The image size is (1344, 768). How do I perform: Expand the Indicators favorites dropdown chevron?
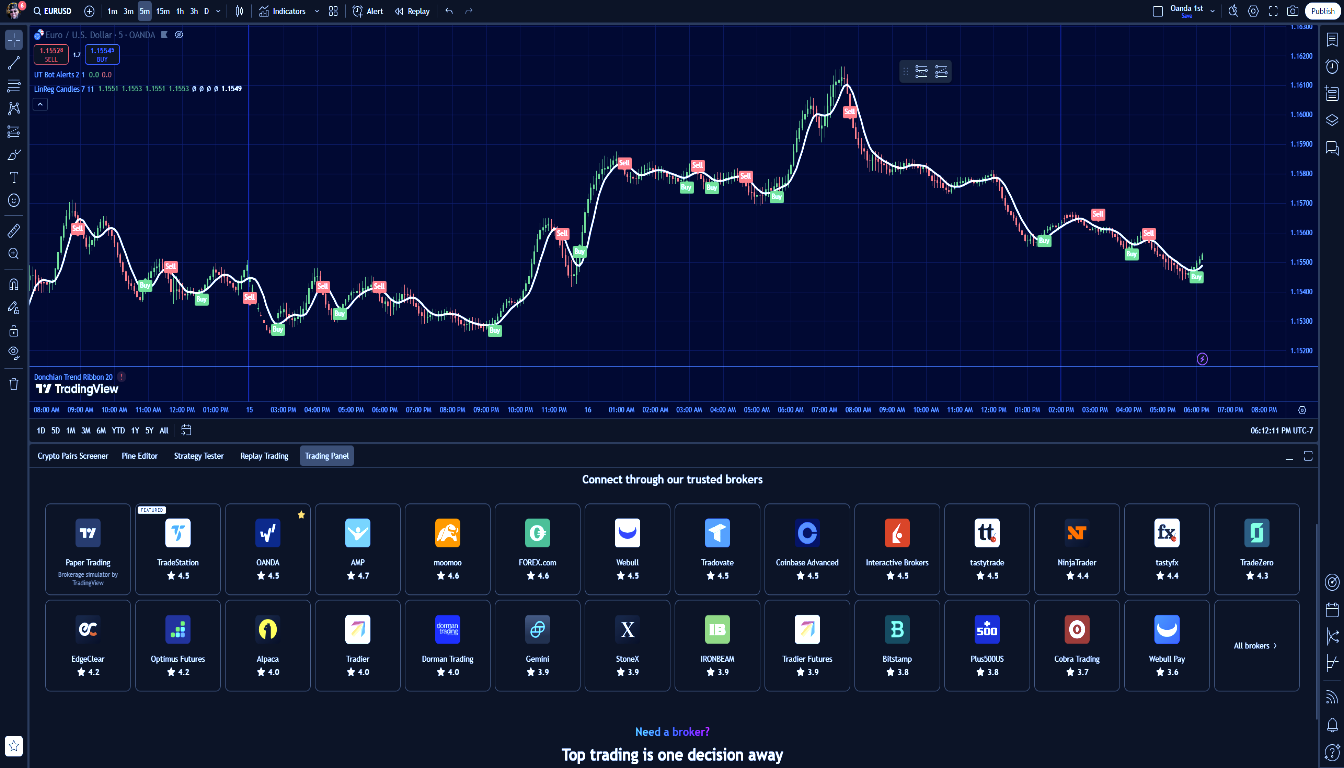coord(316,11)
